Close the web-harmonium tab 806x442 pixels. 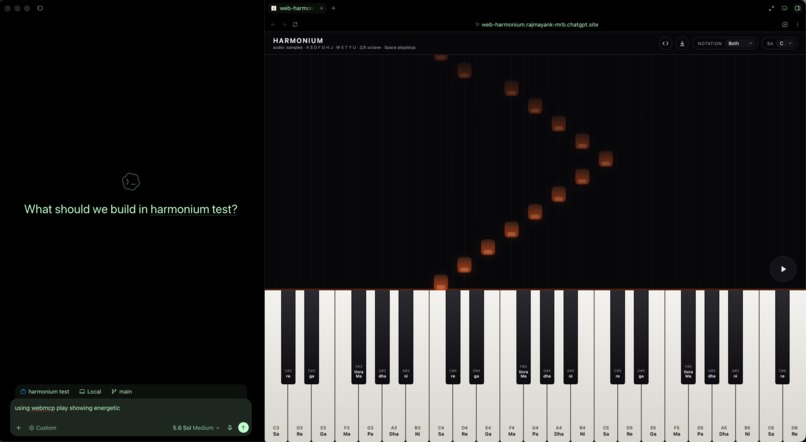pyautogui.click(x=321, y=8)
